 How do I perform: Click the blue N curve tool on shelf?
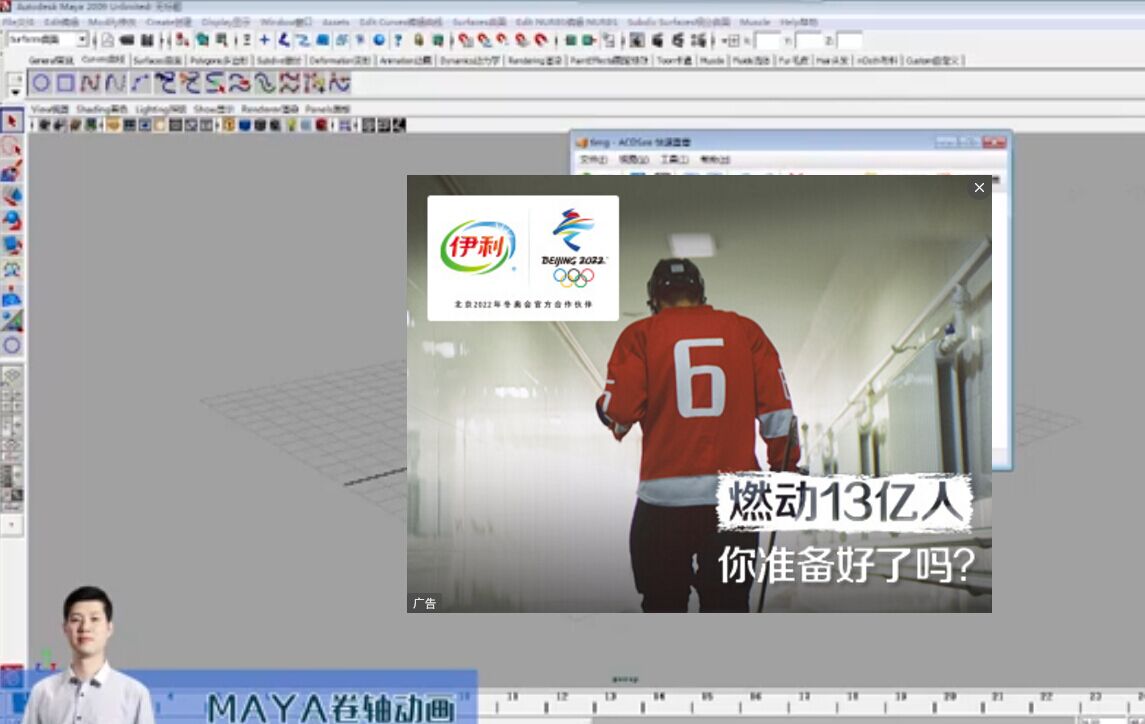[115, 83]
